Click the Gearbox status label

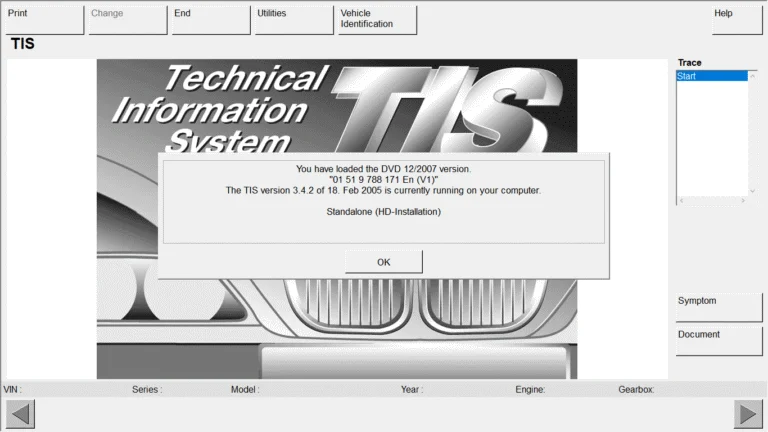[636, 389]
